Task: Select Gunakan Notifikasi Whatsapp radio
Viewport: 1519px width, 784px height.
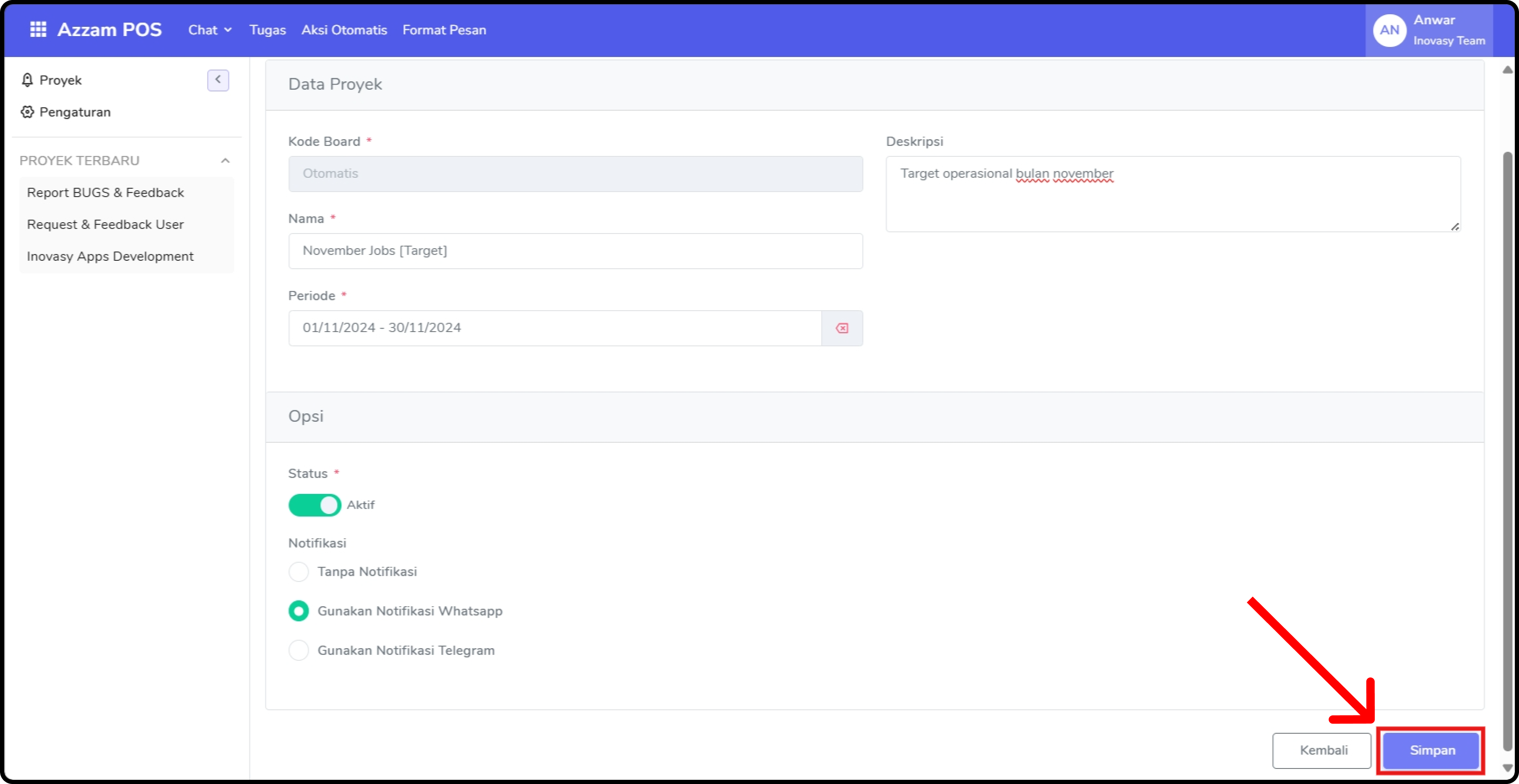Action: (x=298, y=611)
